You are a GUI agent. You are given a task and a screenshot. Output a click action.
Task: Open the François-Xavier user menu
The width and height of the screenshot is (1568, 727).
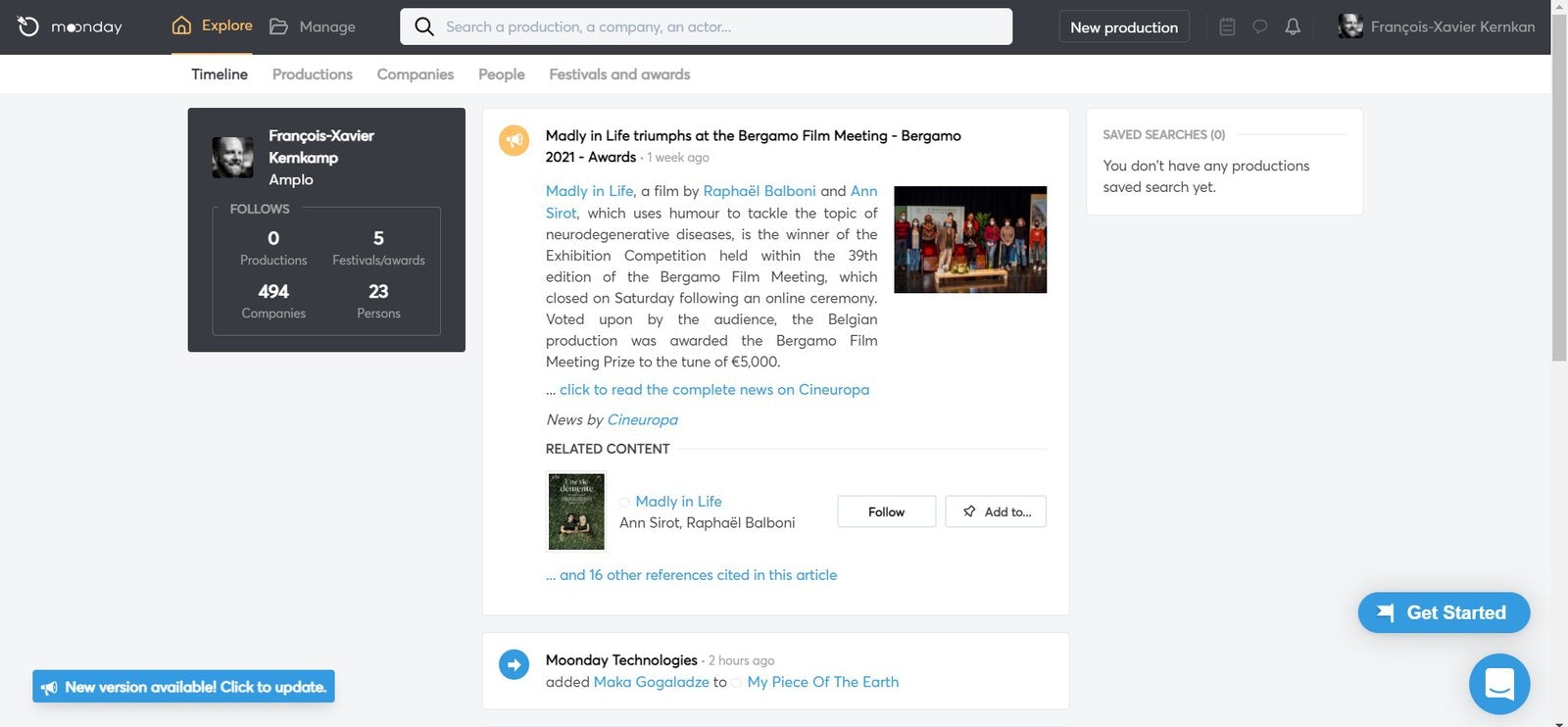(1437, 26)
